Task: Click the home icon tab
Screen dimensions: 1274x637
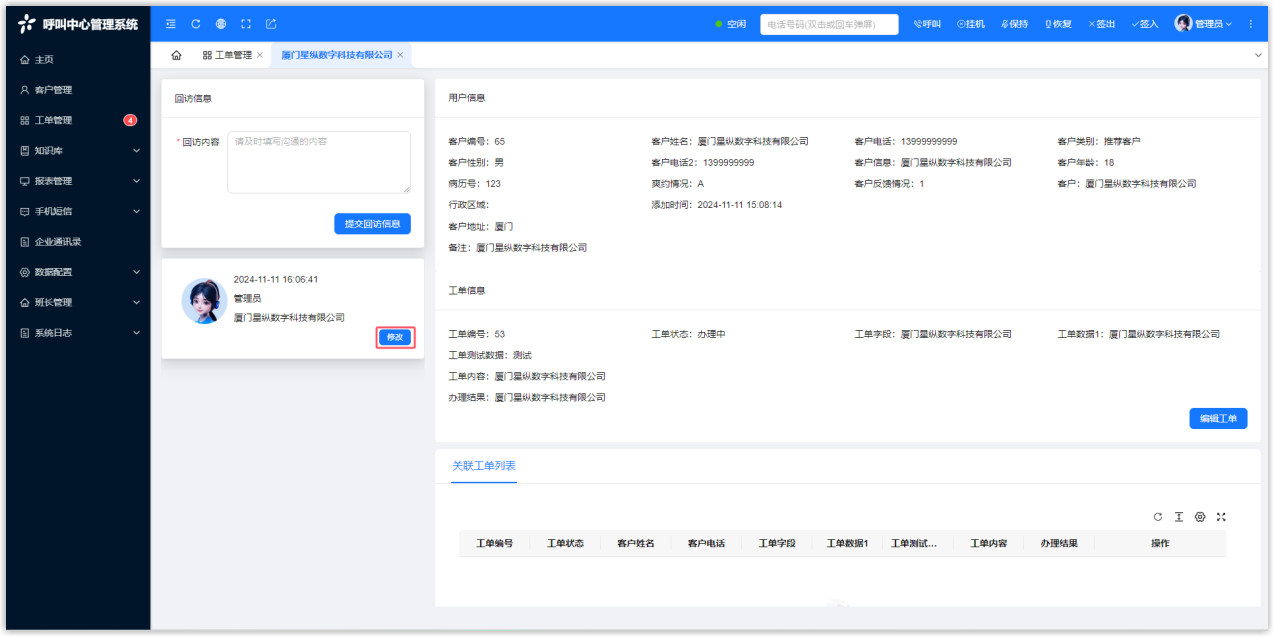Action: click(177, 55)
